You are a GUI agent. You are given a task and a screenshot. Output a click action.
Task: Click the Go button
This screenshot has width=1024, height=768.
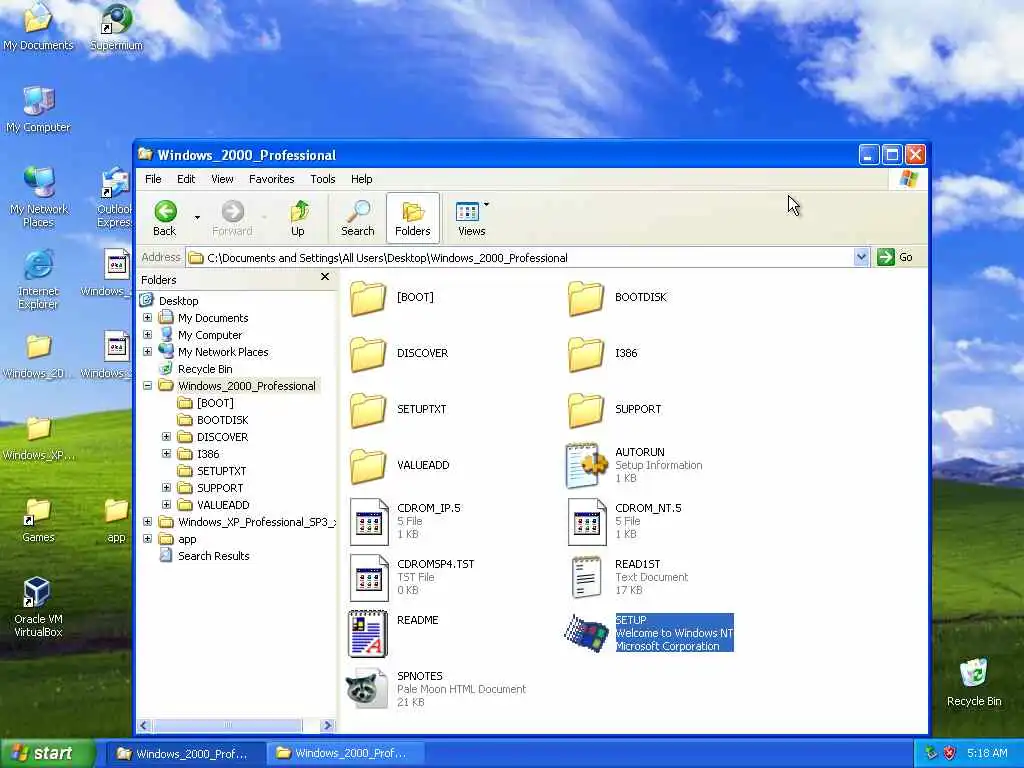[x=895, y=257]
